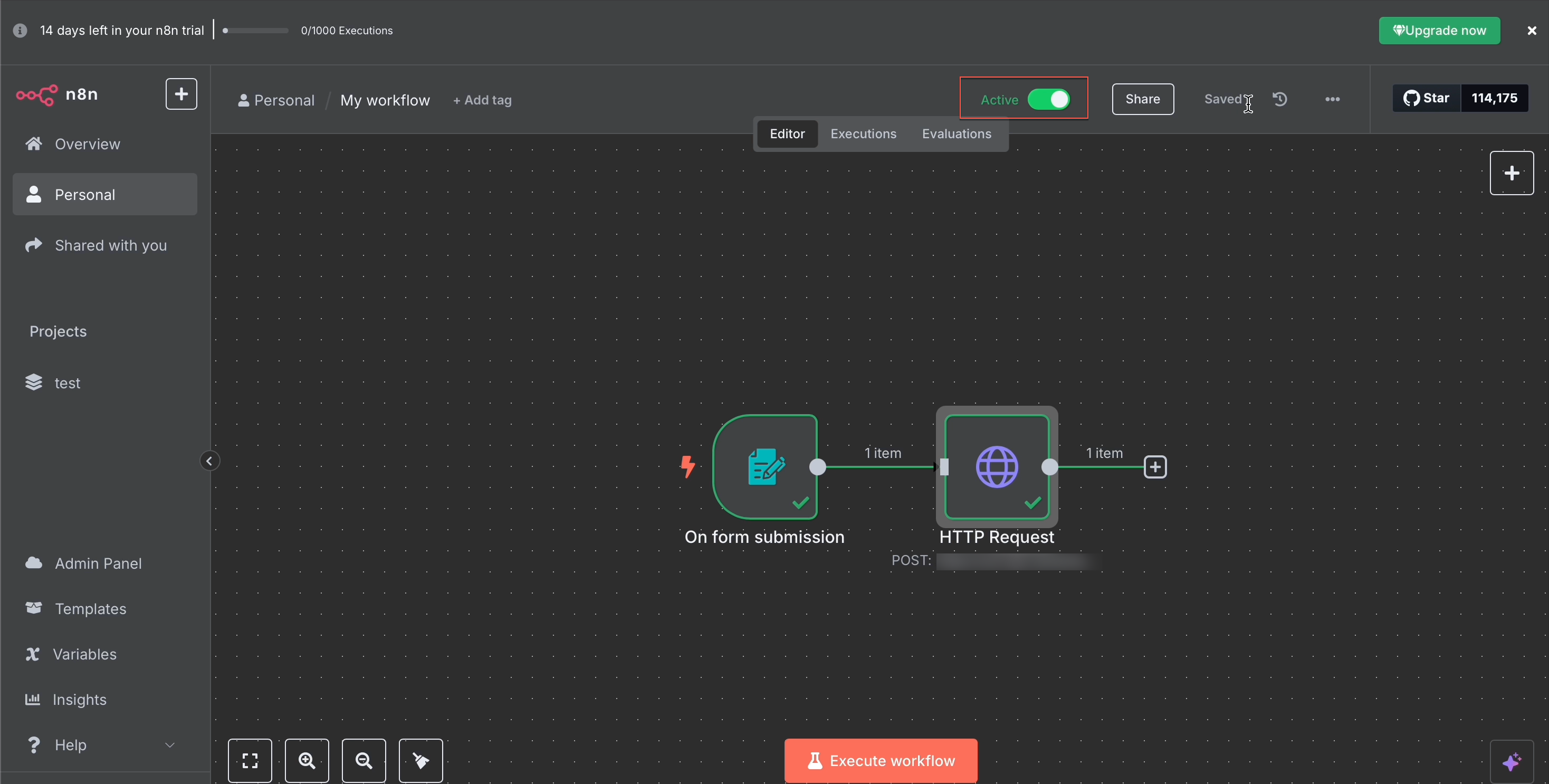Open Shared with you section
This screenshot has height=784, width=1549.
tap(104, 245)
